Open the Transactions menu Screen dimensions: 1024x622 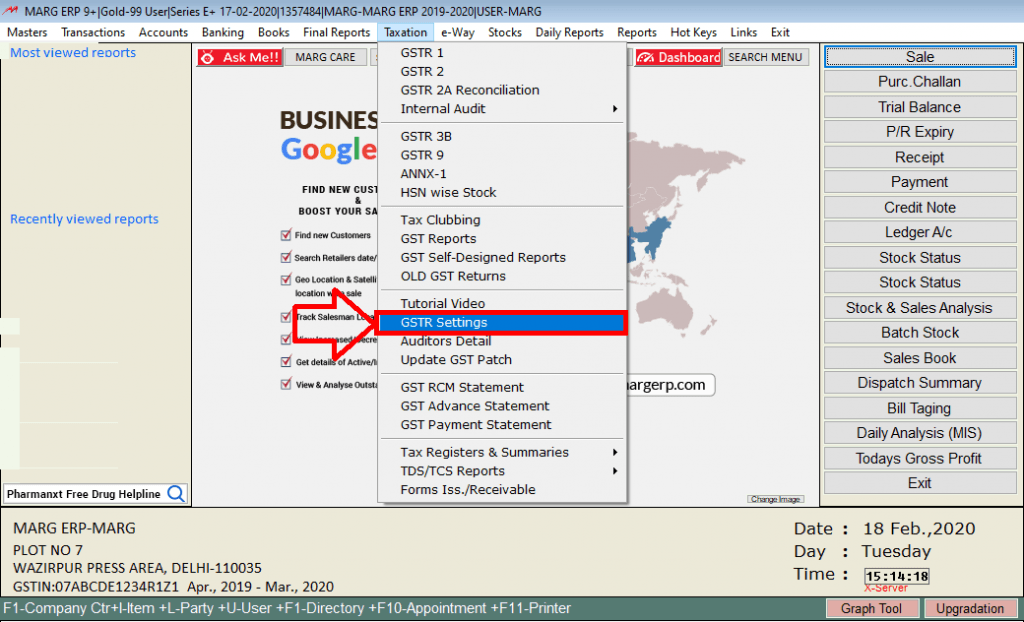93,32
